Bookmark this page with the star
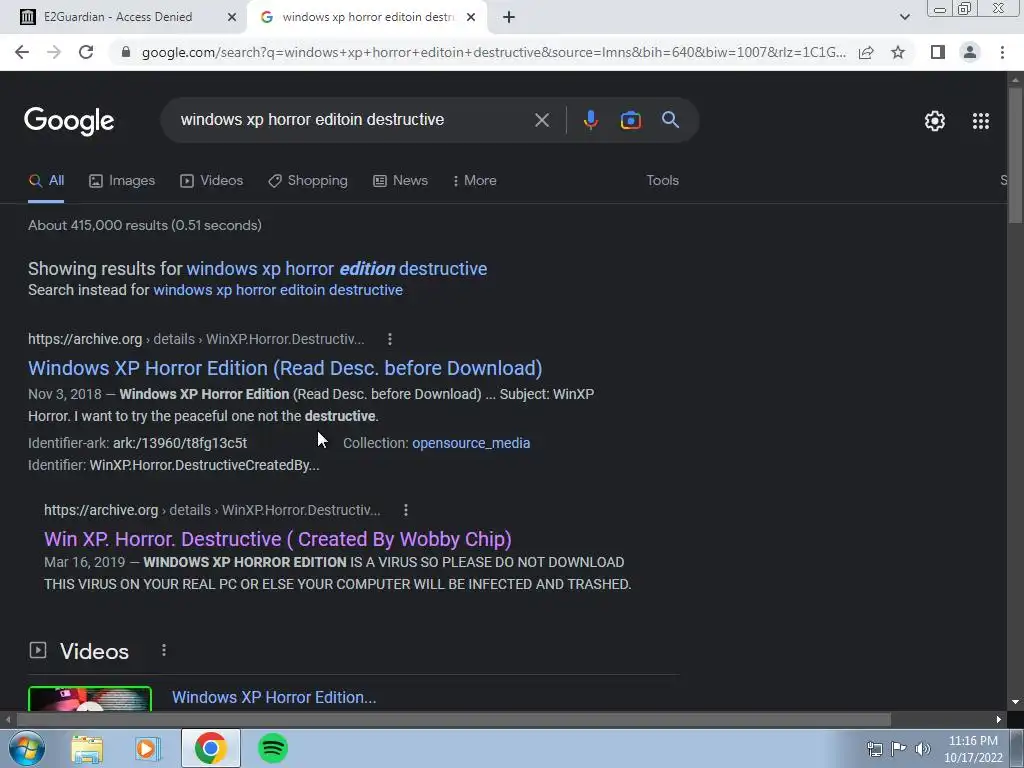 (x=898, y=52)
